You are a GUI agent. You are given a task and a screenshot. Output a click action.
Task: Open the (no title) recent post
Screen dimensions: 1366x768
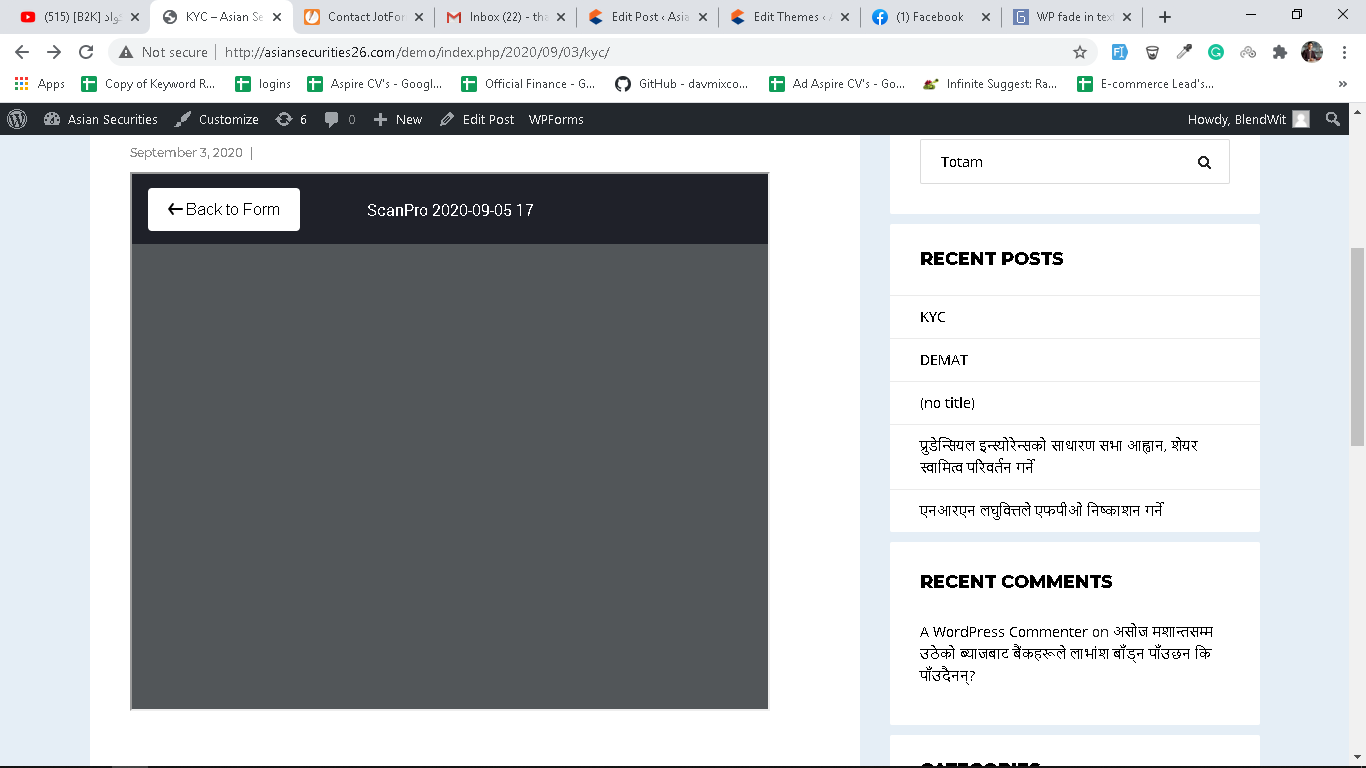pos(947,403)
